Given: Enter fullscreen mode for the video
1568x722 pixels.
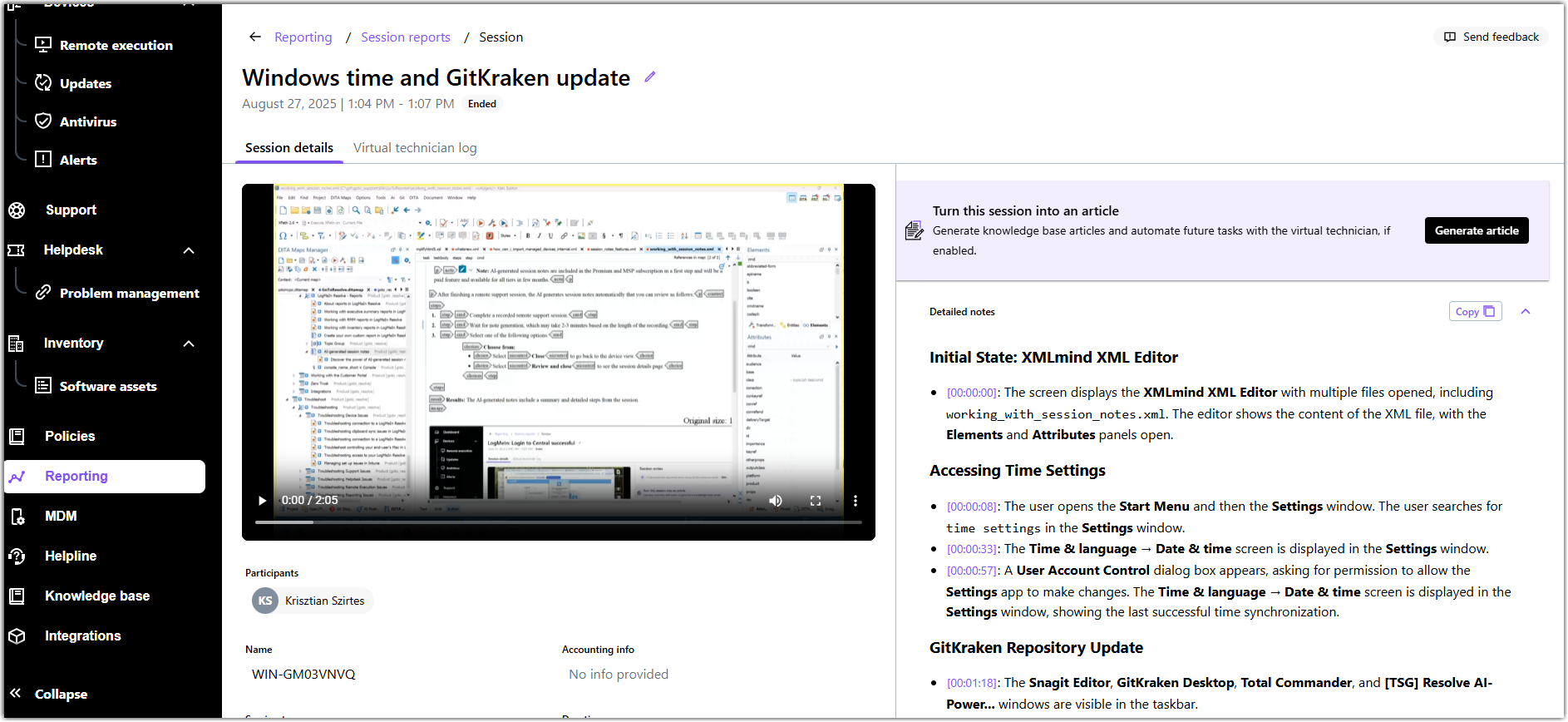Looking at the screenshot, I should coord(816,501).
